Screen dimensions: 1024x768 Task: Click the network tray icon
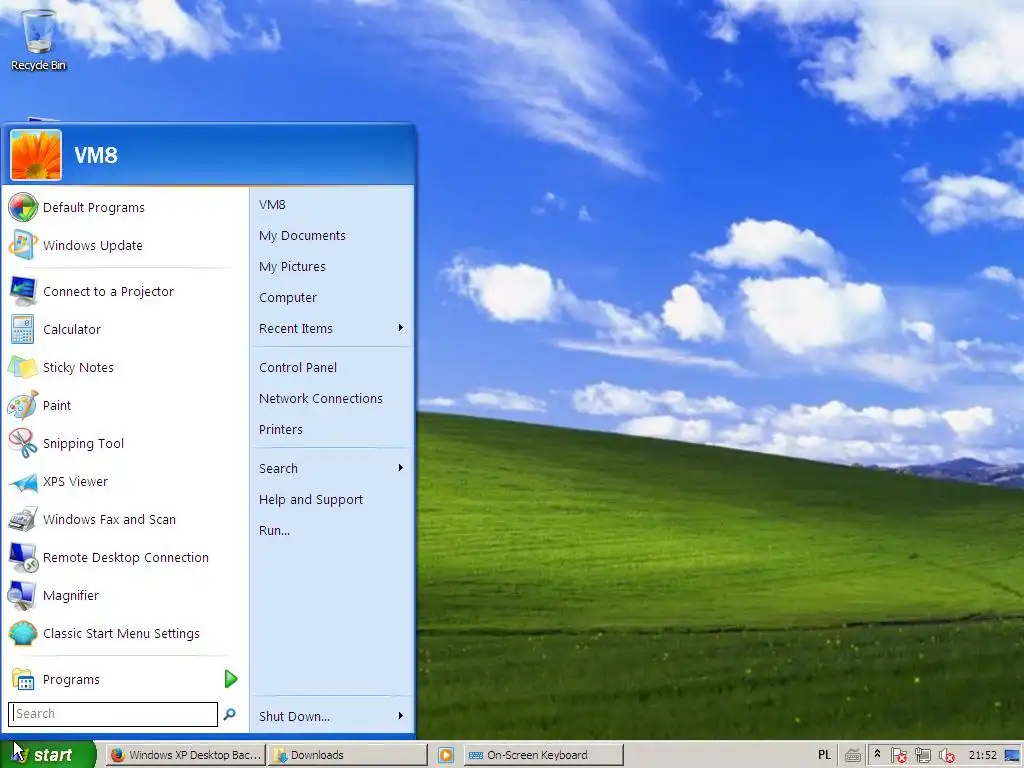pyautogui.click(x=922, y=756)
